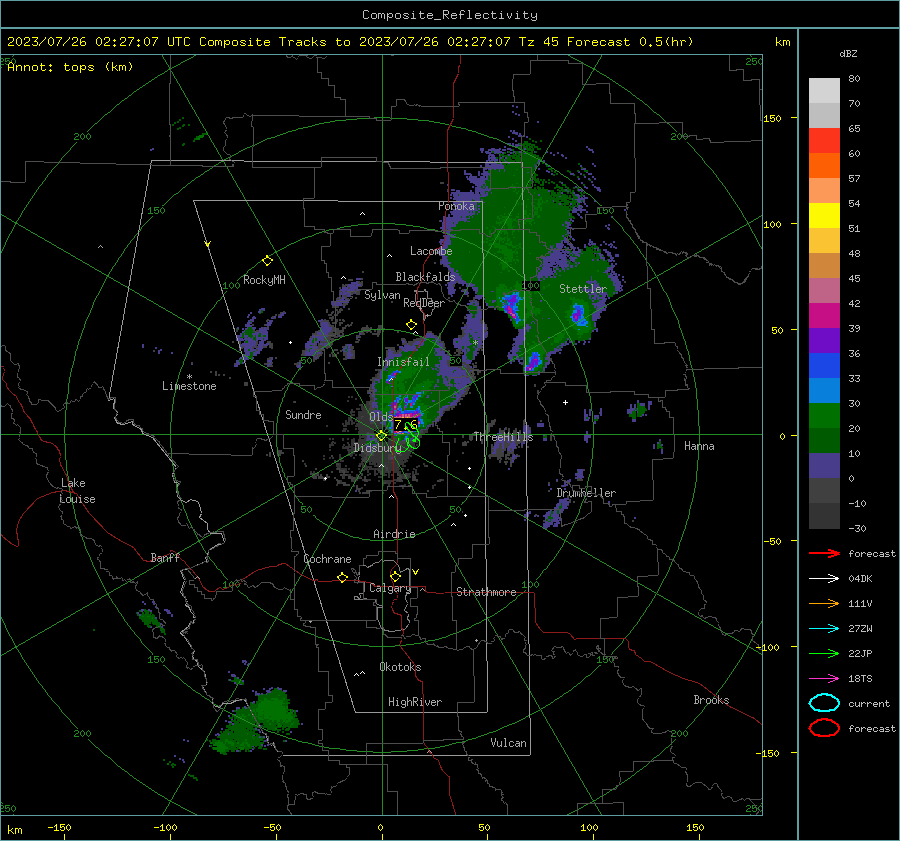The width and height of the screenshot is (900, 841).
Task: Click the cyan current ellipse legend symbol
Action: click(824, 703)
